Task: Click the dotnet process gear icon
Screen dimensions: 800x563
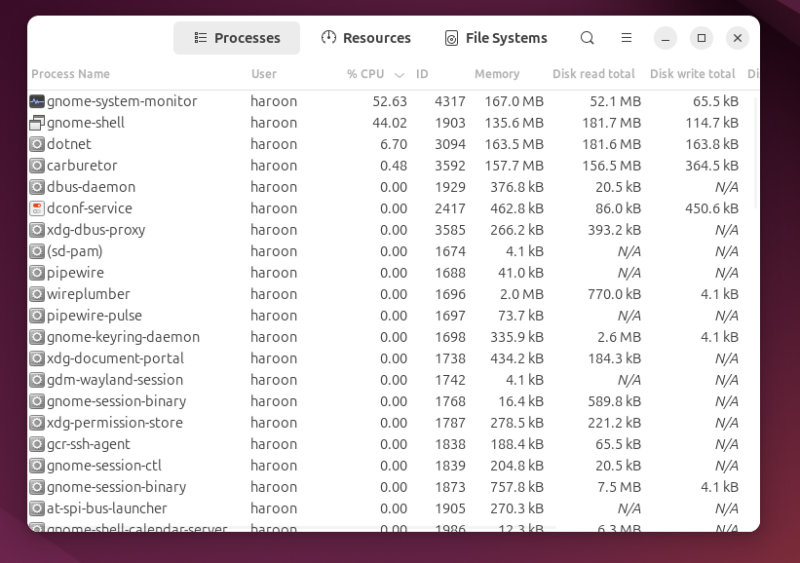Action: pos(37,144)
